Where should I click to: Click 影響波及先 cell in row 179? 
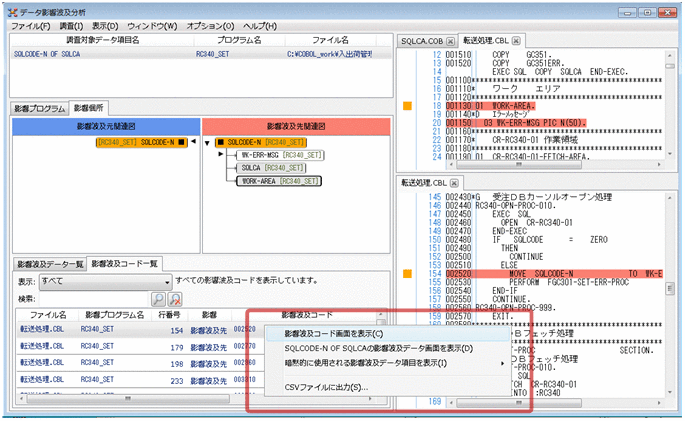(x=208, y=348)
